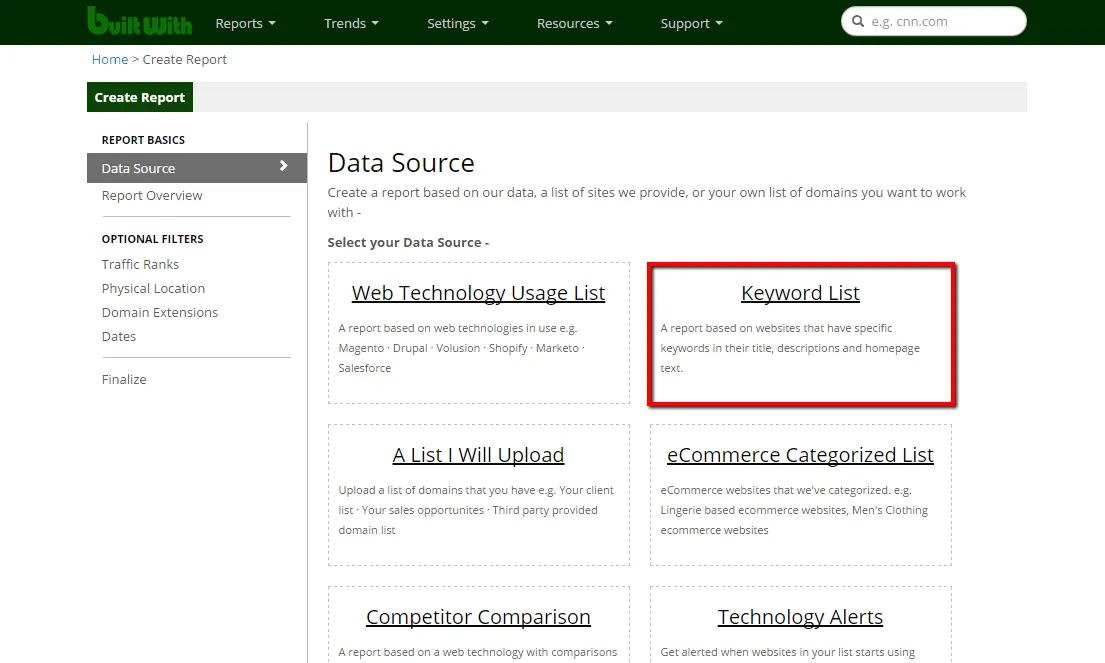Screen dimensions: 1105x663
Task: Click the Data Source chevron arrow
Action: tap(283, 167)
